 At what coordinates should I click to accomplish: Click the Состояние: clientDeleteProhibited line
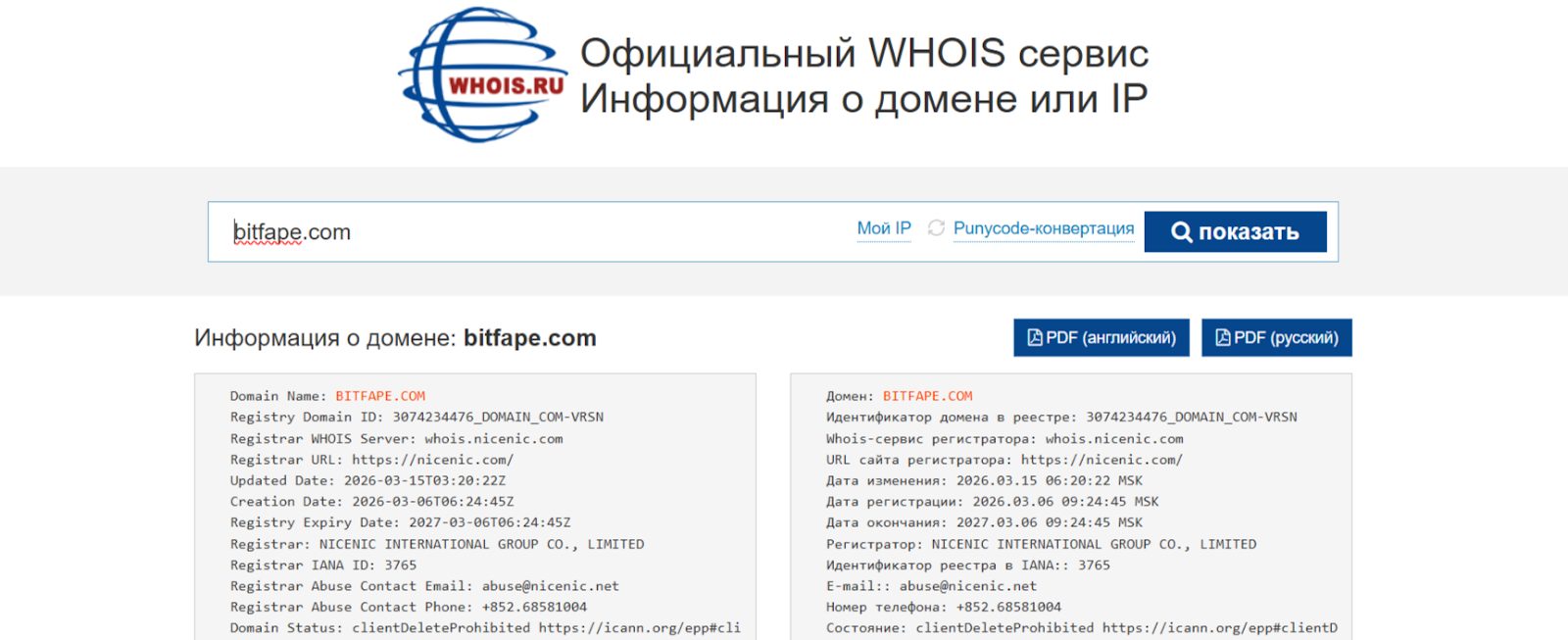click(x=1082, y=628)
